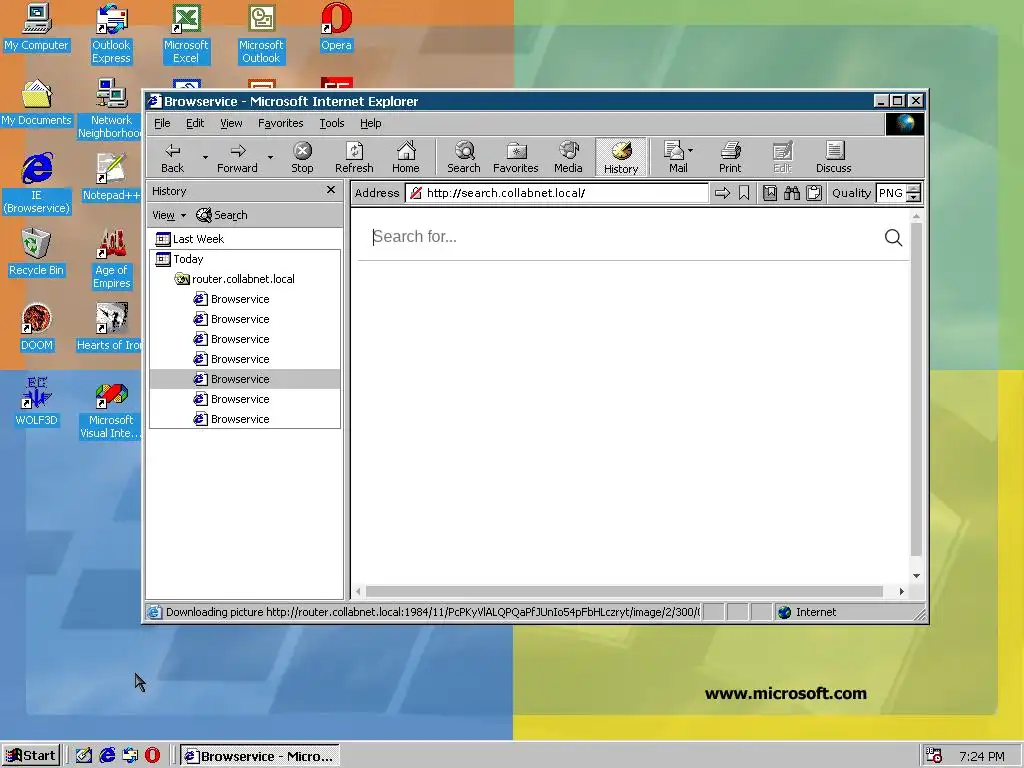This screenshot has height=768, width=1024.
Task: Click the Opera quick launch icon in taskbar
Action: pos(152,756)
